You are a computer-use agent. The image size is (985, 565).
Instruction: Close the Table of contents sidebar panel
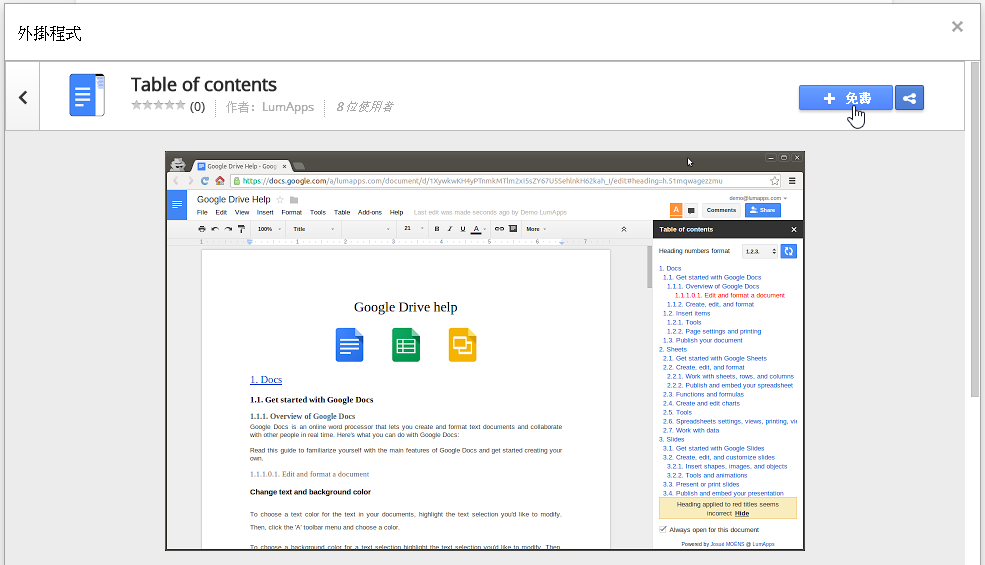[793, 229]
